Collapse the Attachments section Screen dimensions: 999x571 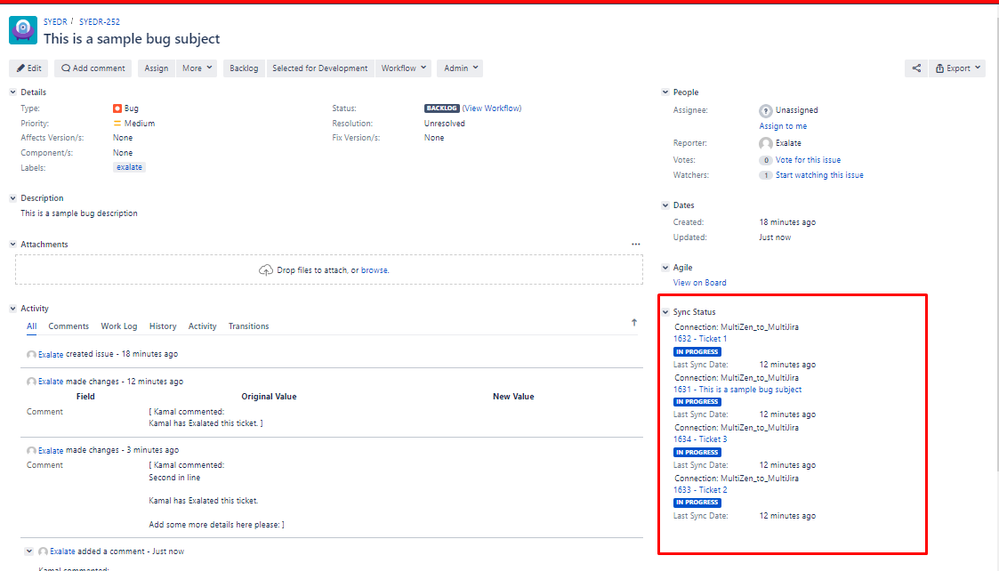click(13, 244)
